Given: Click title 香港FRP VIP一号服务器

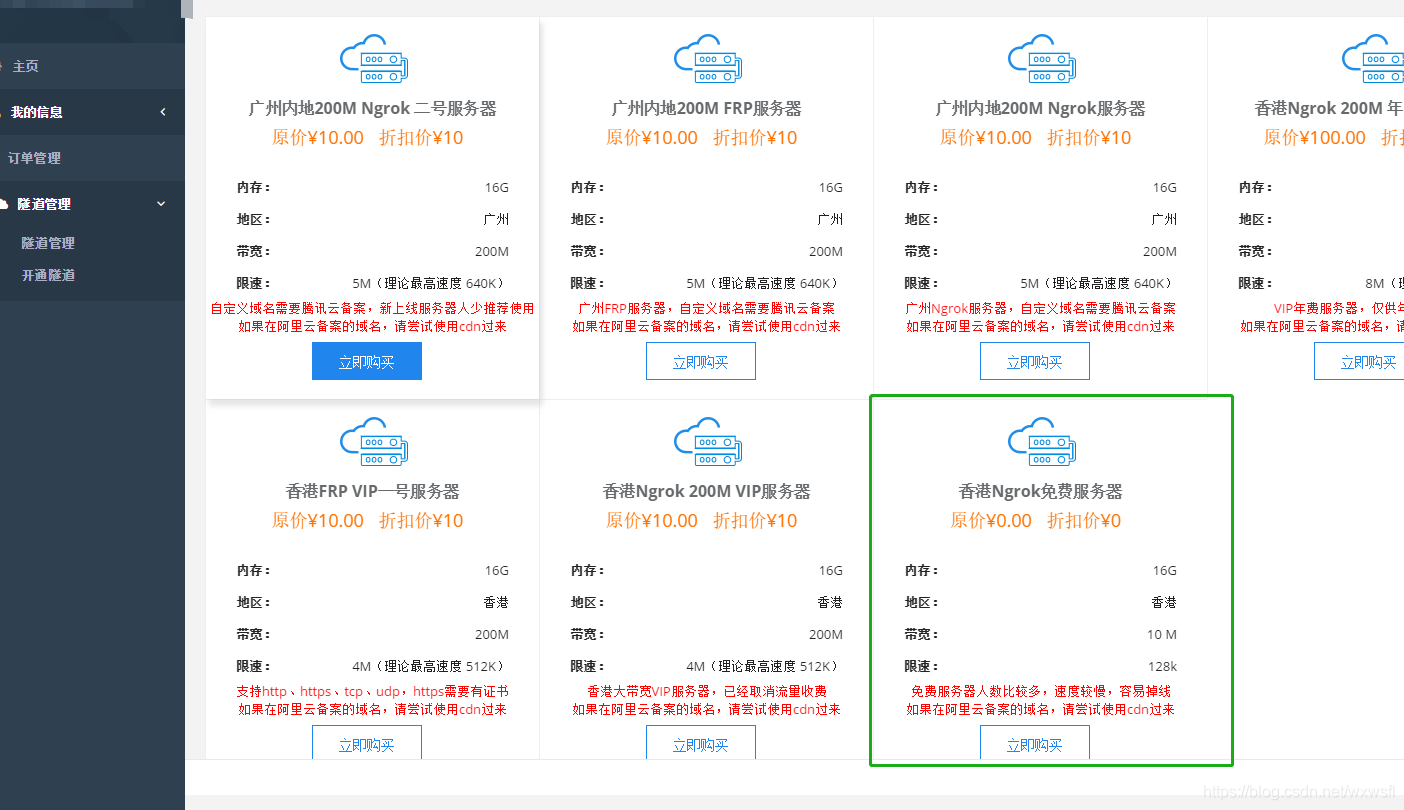Looking at the screenshot, I should (373, 491).
